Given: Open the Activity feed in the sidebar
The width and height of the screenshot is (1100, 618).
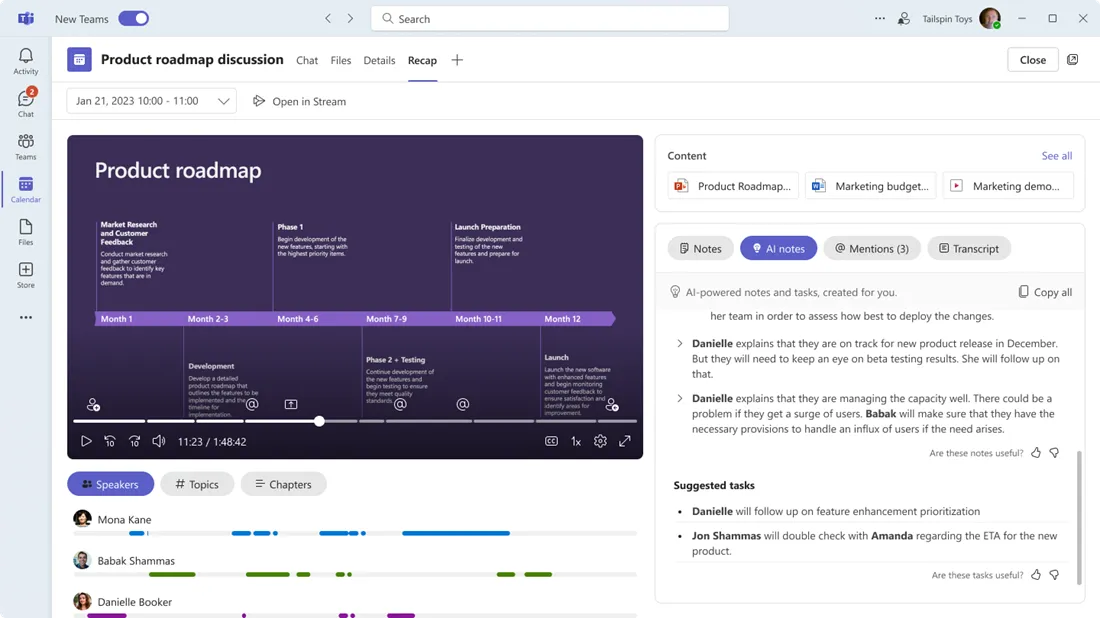Looking at the screenshot, I should click(x=26, y=59).
